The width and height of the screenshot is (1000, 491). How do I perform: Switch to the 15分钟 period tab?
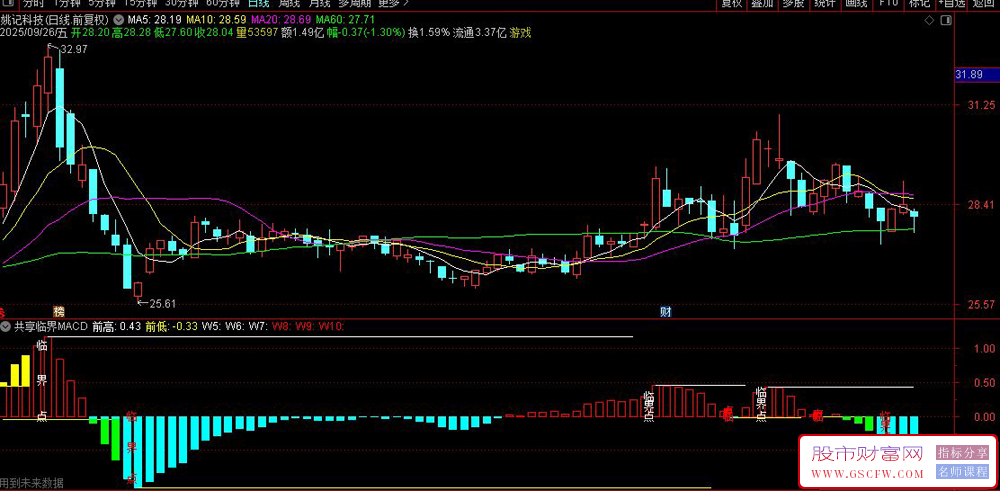139,3
